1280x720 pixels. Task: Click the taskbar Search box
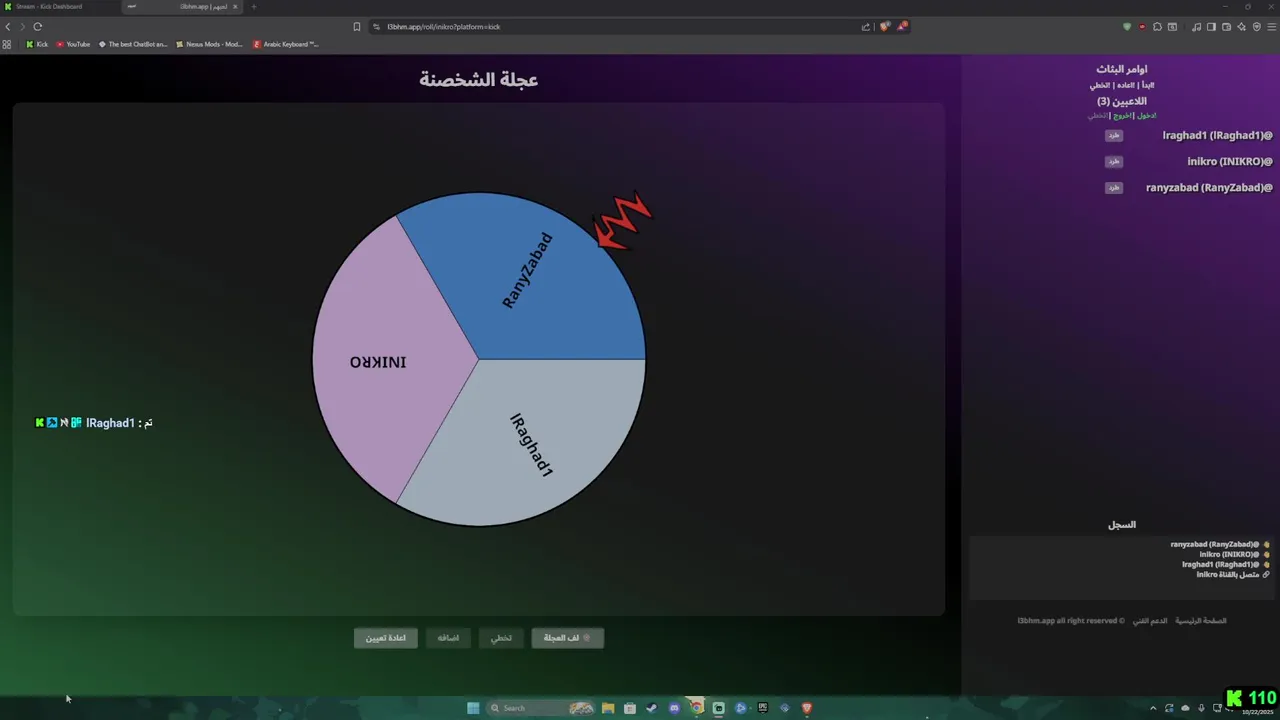[x=540, y=708]
